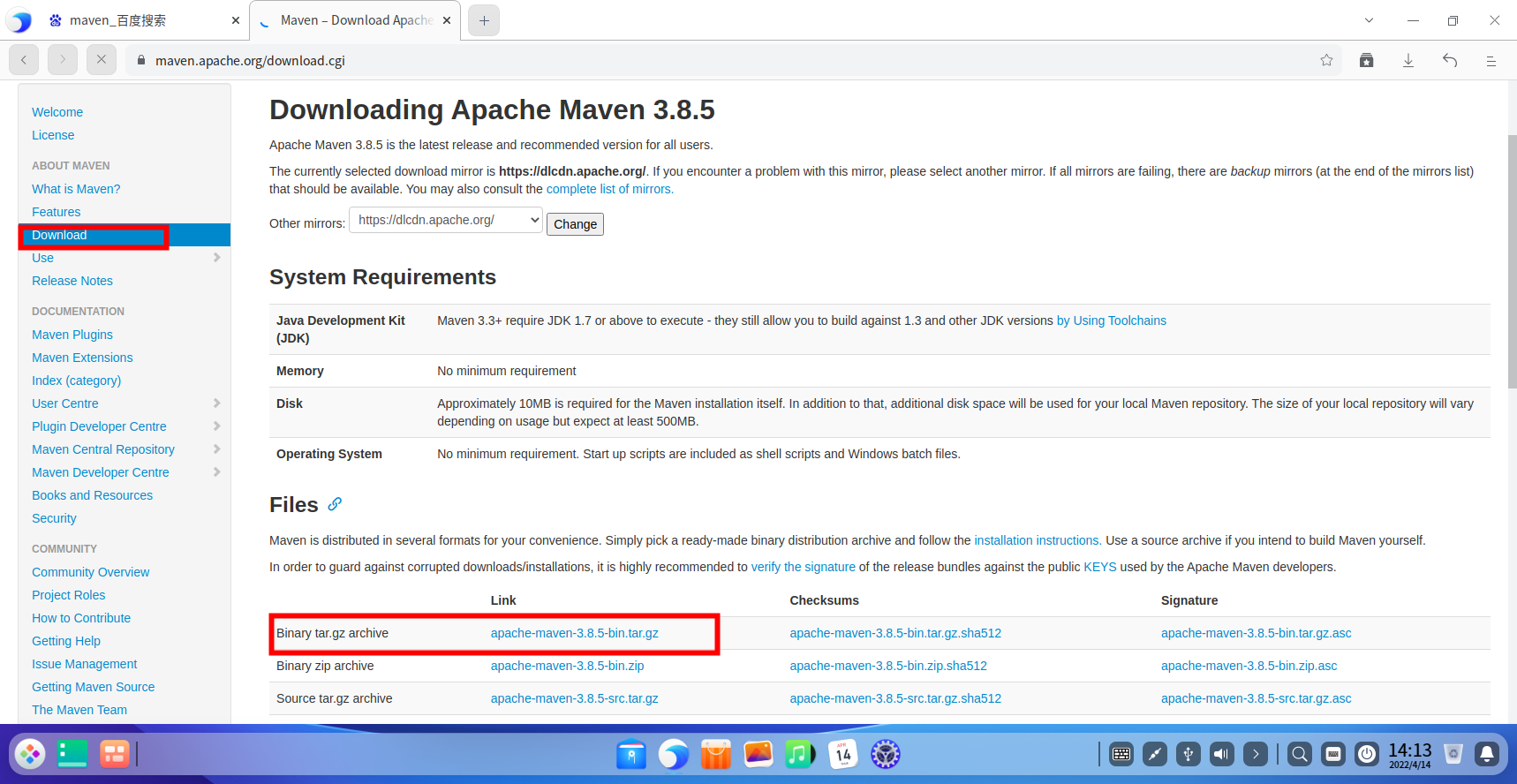The image size is (1517, 784).
Task: Bookmark this page with the star icon
Action: [x=1326, y=60]
